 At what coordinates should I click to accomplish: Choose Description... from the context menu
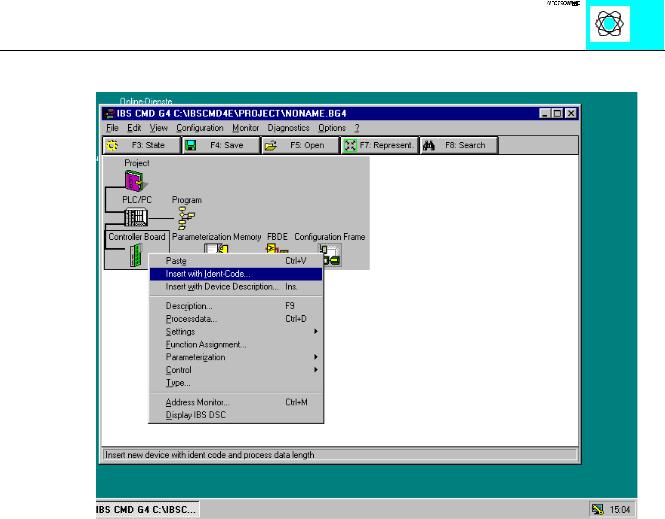(x=236, y=306)
